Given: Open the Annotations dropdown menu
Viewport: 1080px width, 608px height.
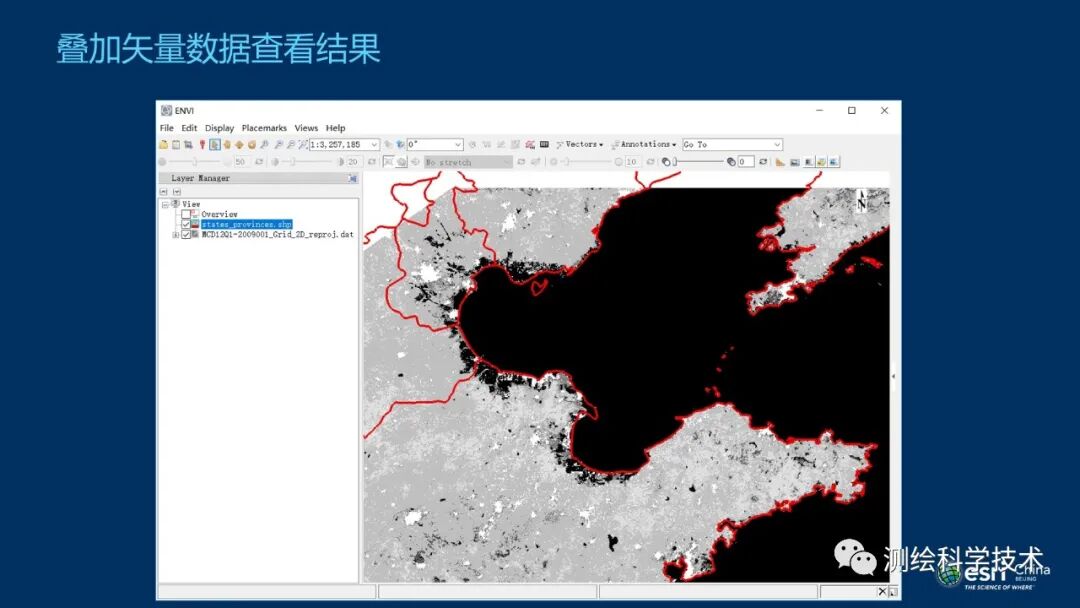Looking at the screenshot, I should tap(644, 145).
